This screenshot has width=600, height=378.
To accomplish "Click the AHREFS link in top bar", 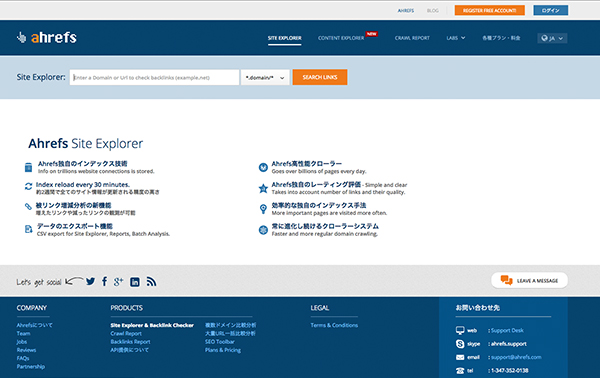I will point(406,11).
